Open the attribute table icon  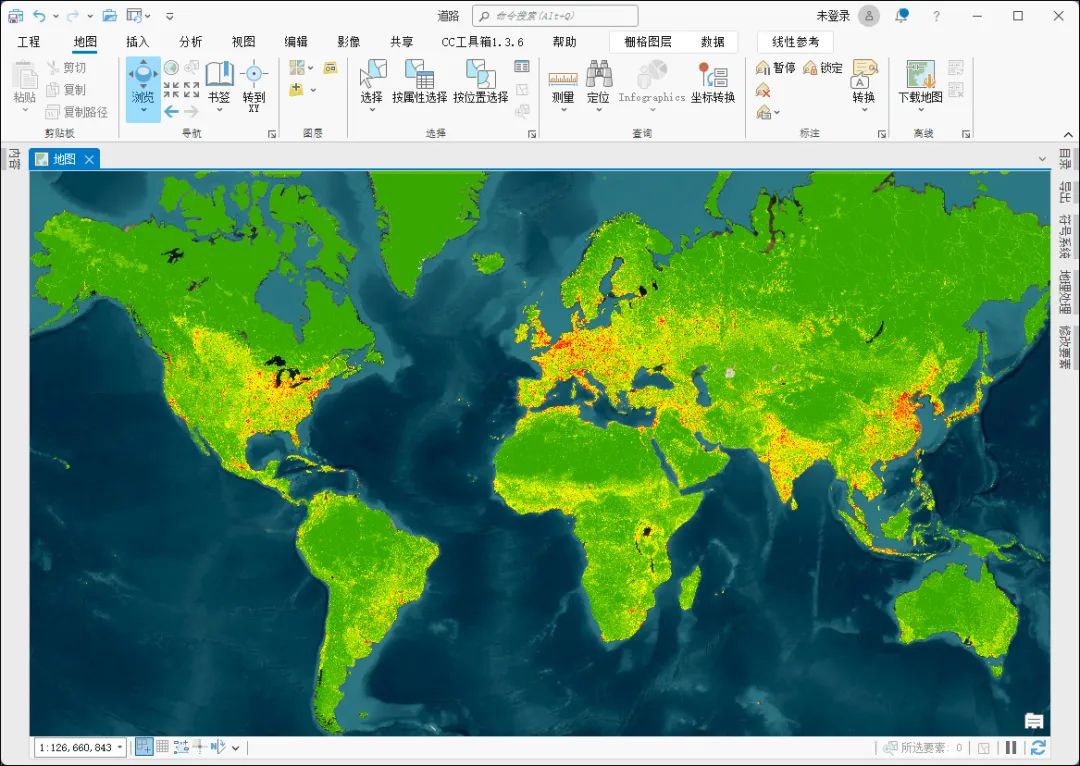pyautogui.click(x=522, y=67)
